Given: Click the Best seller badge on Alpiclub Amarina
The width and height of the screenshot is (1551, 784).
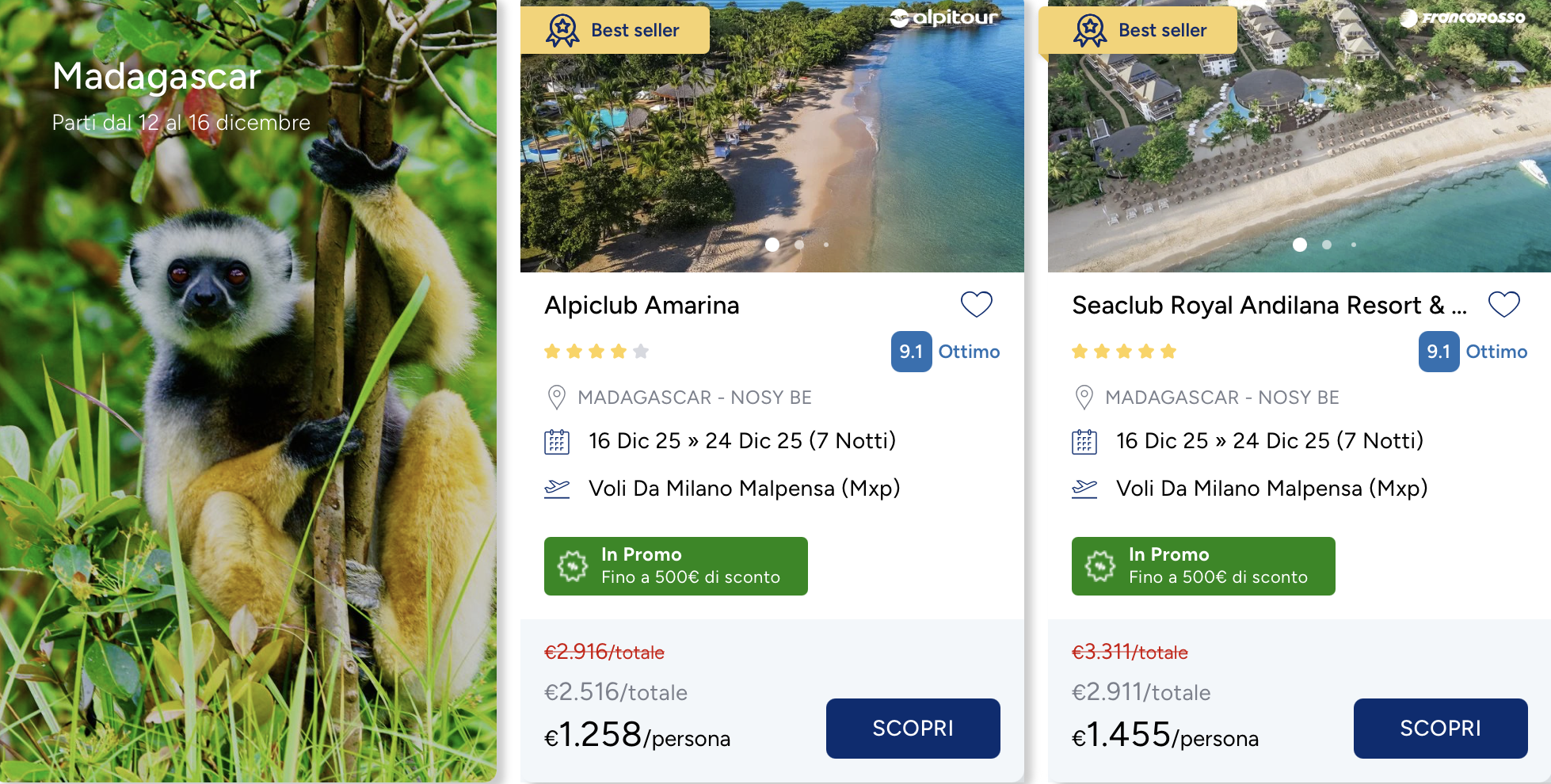Looking at the screenshot, I should [615, 30].
